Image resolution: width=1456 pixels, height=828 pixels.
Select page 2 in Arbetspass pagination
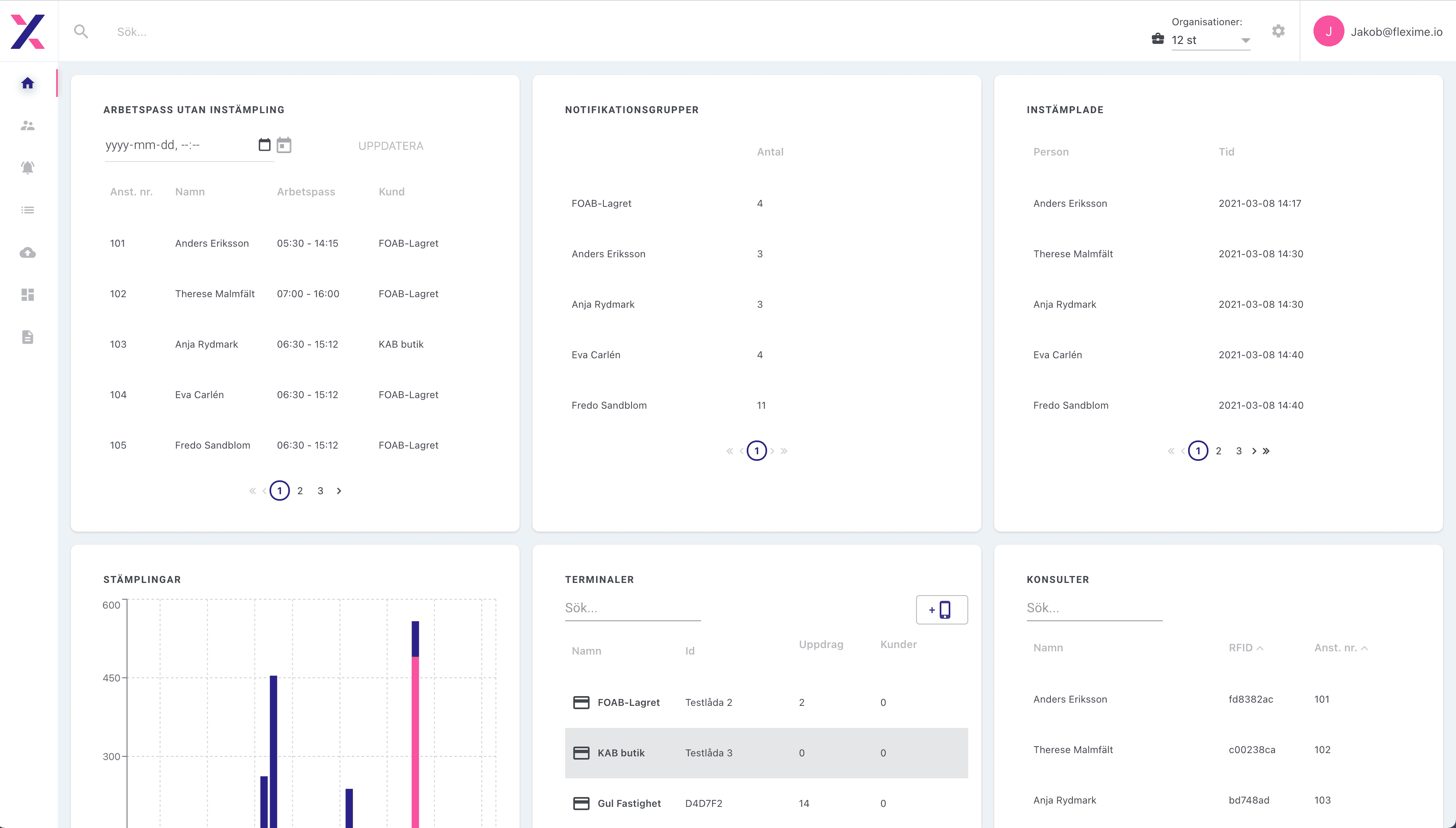(300, 491)
